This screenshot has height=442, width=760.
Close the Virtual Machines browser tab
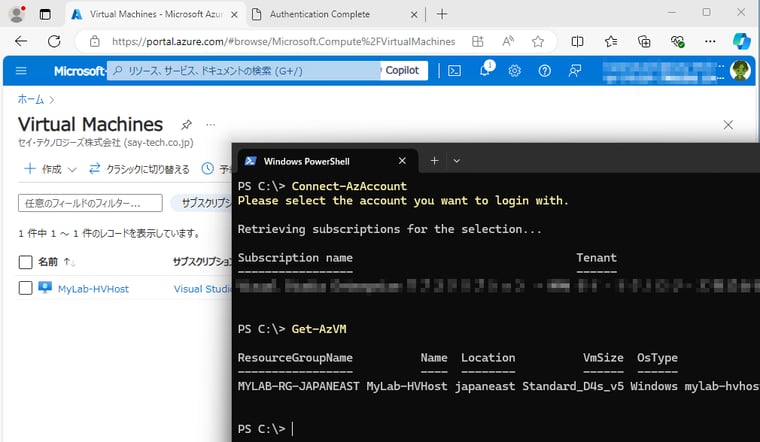[x=234, y=15]
